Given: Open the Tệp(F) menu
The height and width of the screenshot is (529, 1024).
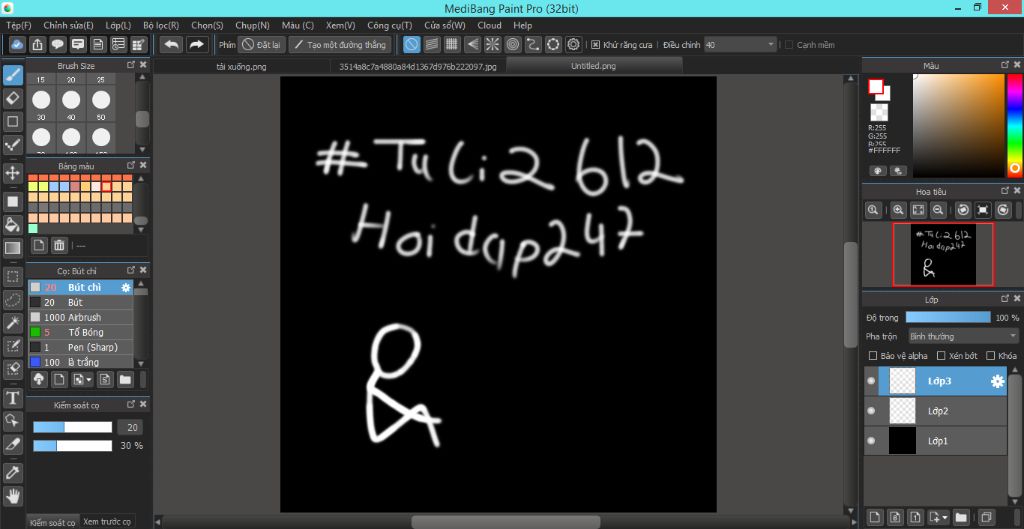Looking at the screenshot, I should pyautogui.click(x=18, y=25).
